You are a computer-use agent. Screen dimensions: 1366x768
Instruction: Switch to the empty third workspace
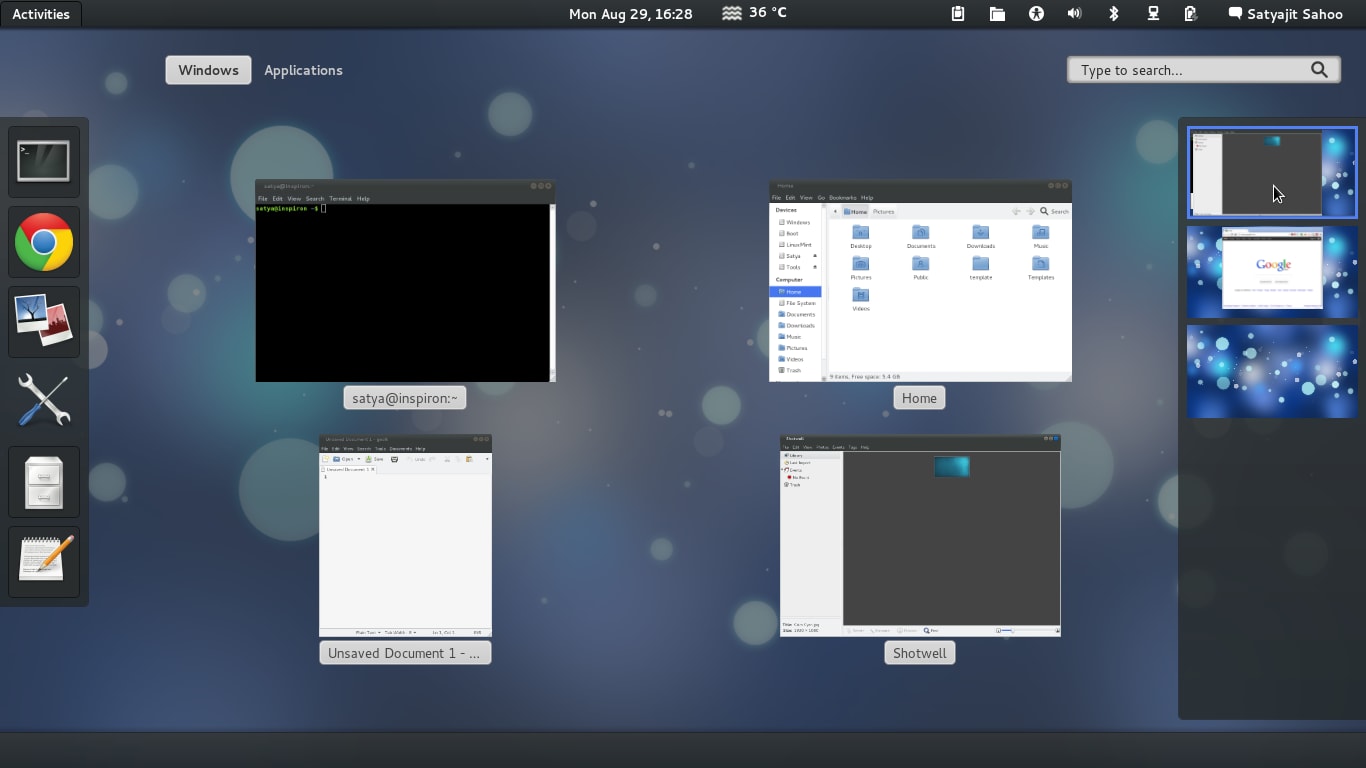tap(1272, 371)
